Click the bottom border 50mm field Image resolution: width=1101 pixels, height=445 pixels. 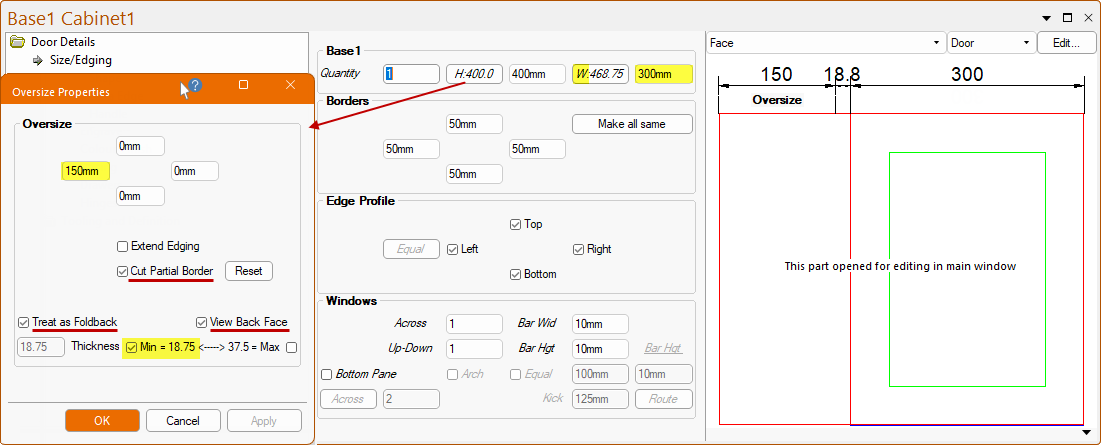475,173
